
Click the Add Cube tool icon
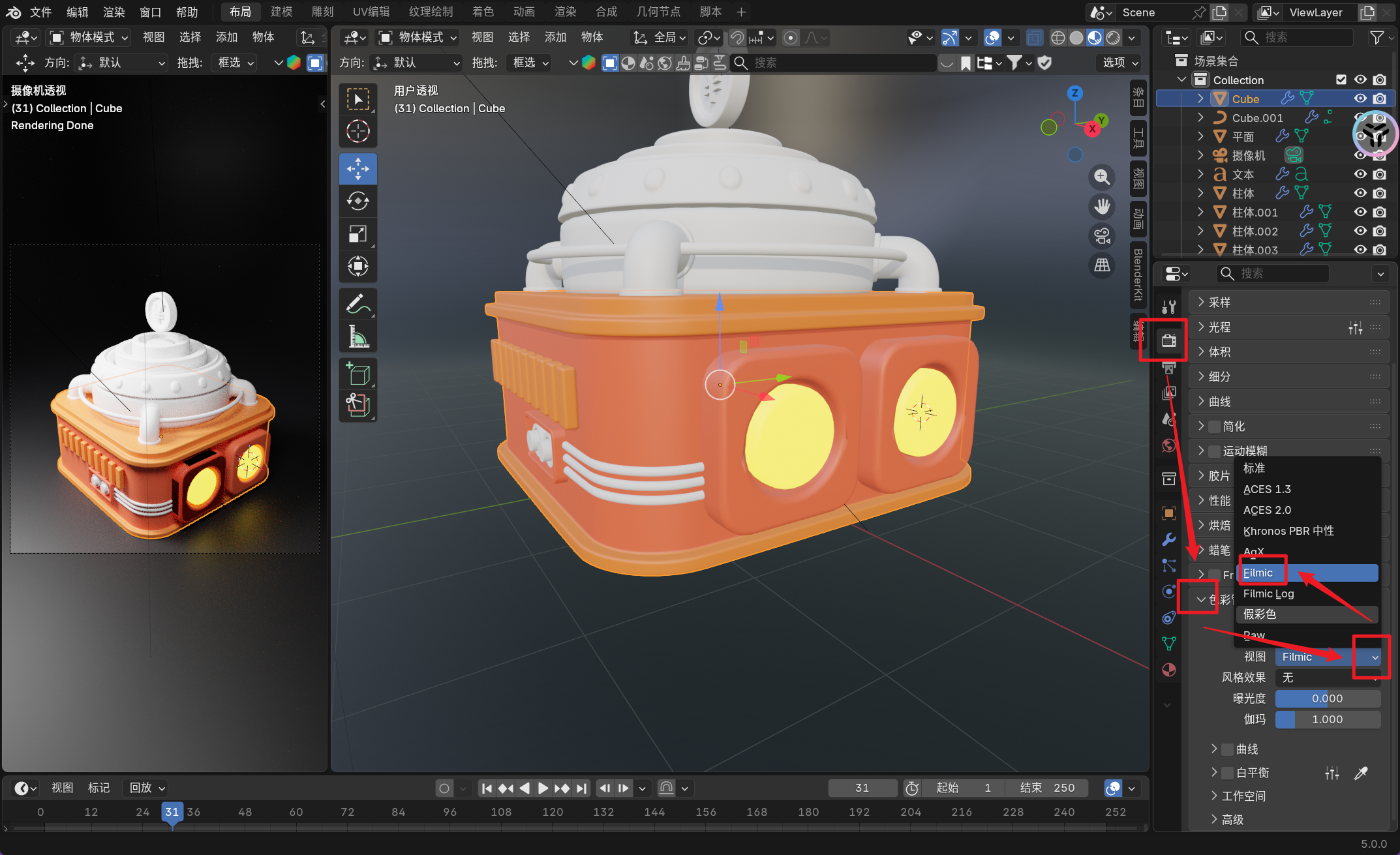[358, 374]
